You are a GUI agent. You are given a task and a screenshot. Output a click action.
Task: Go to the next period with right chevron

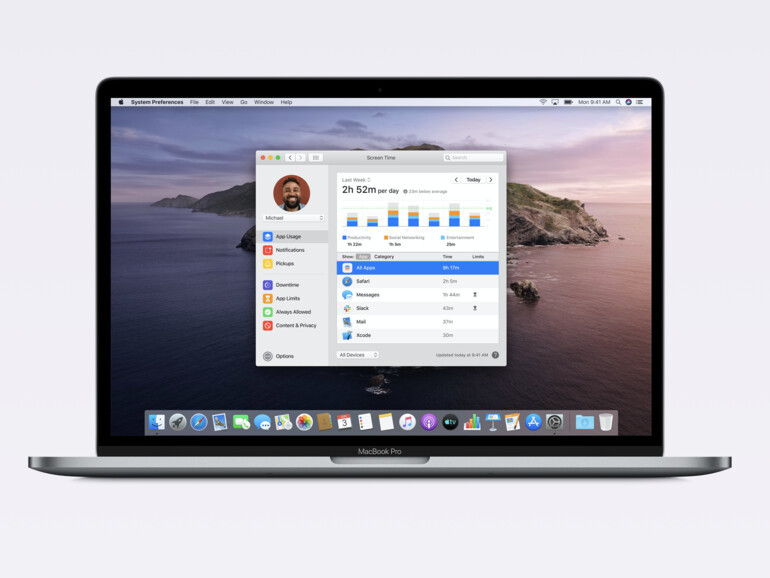point(490,180)
